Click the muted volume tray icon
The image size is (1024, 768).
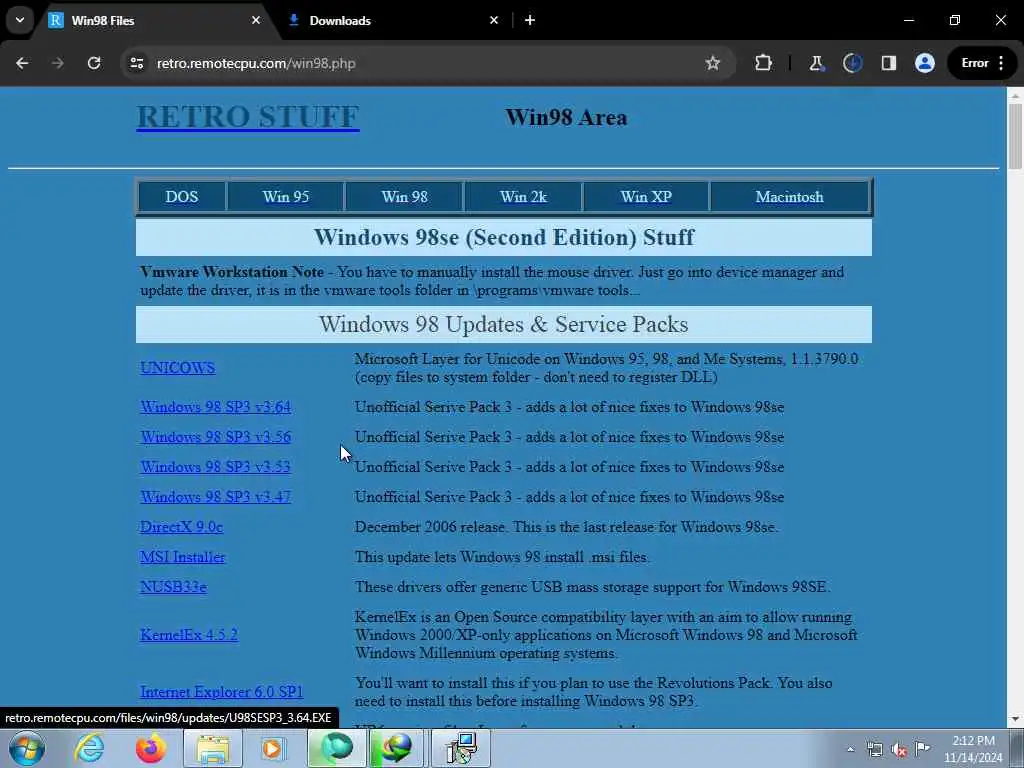[x=899, y=750]
